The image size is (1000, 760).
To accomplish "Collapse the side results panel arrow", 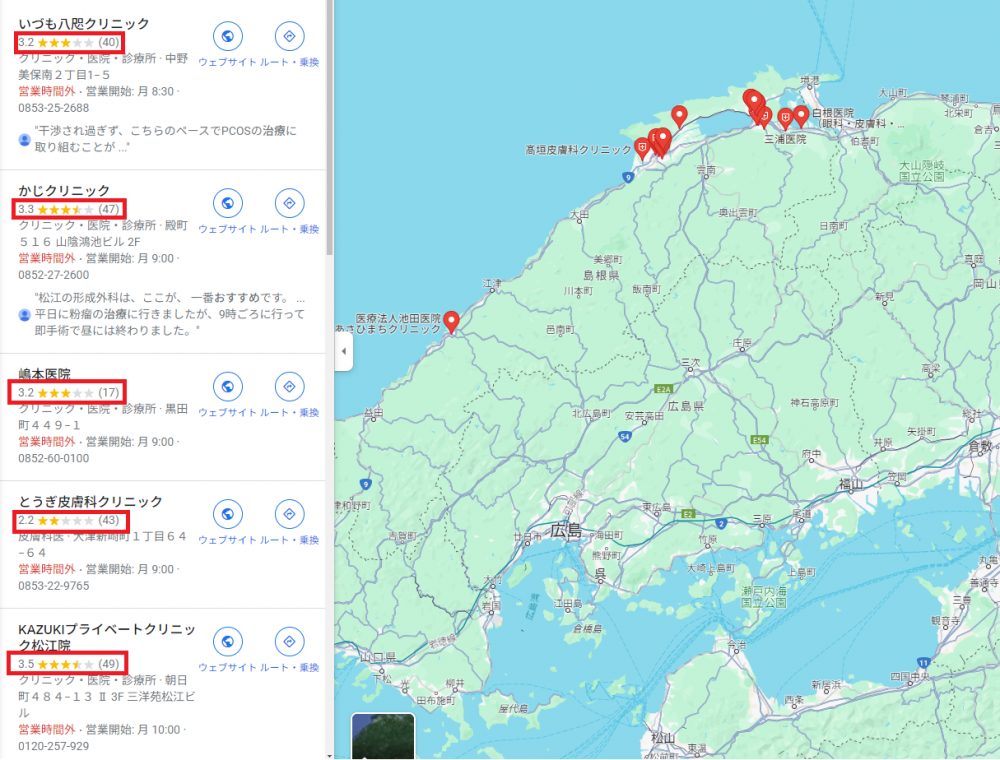I will (x=344, y=351).
